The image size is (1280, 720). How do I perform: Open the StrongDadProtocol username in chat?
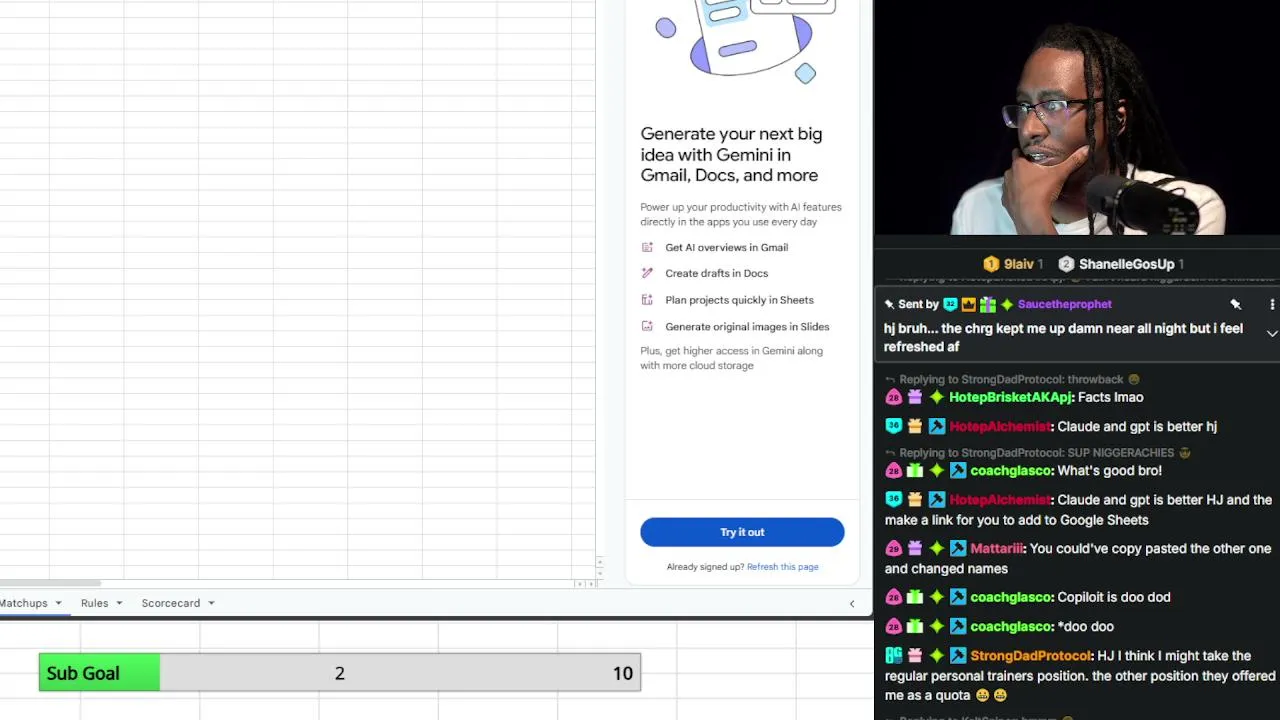point(1031,656)
